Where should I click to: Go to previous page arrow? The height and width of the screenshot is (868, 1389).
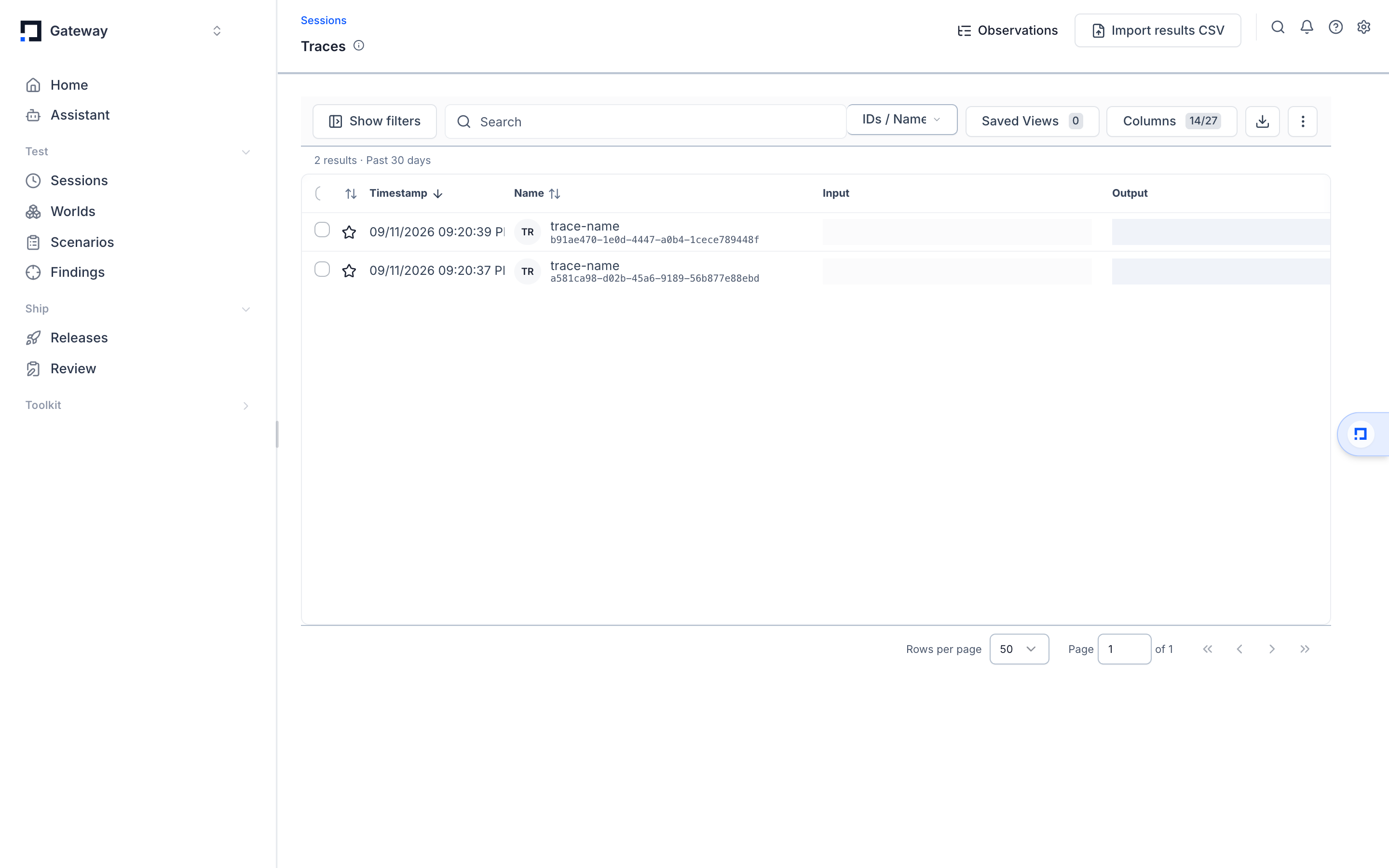1240,649
